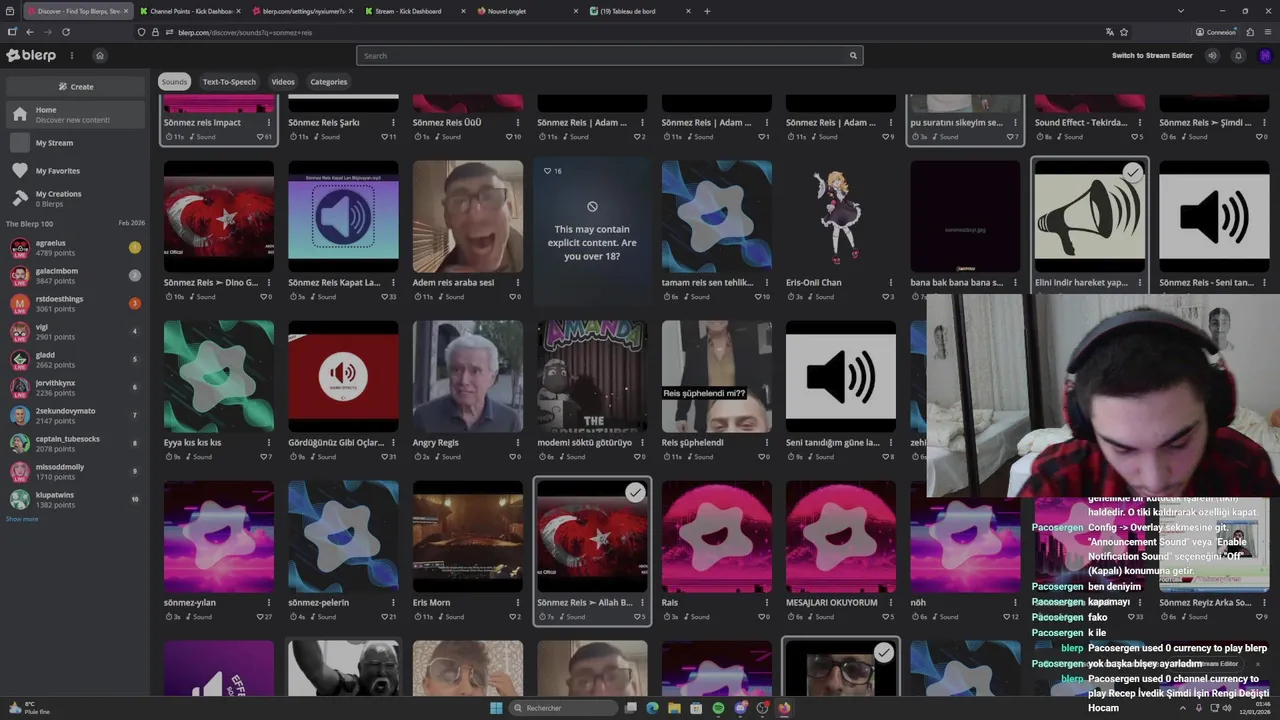Image resolution: width=1280 pixels, height=720 pixels.
Task: Open three-dot menu for Angry Regis
Action: [518, 443]
